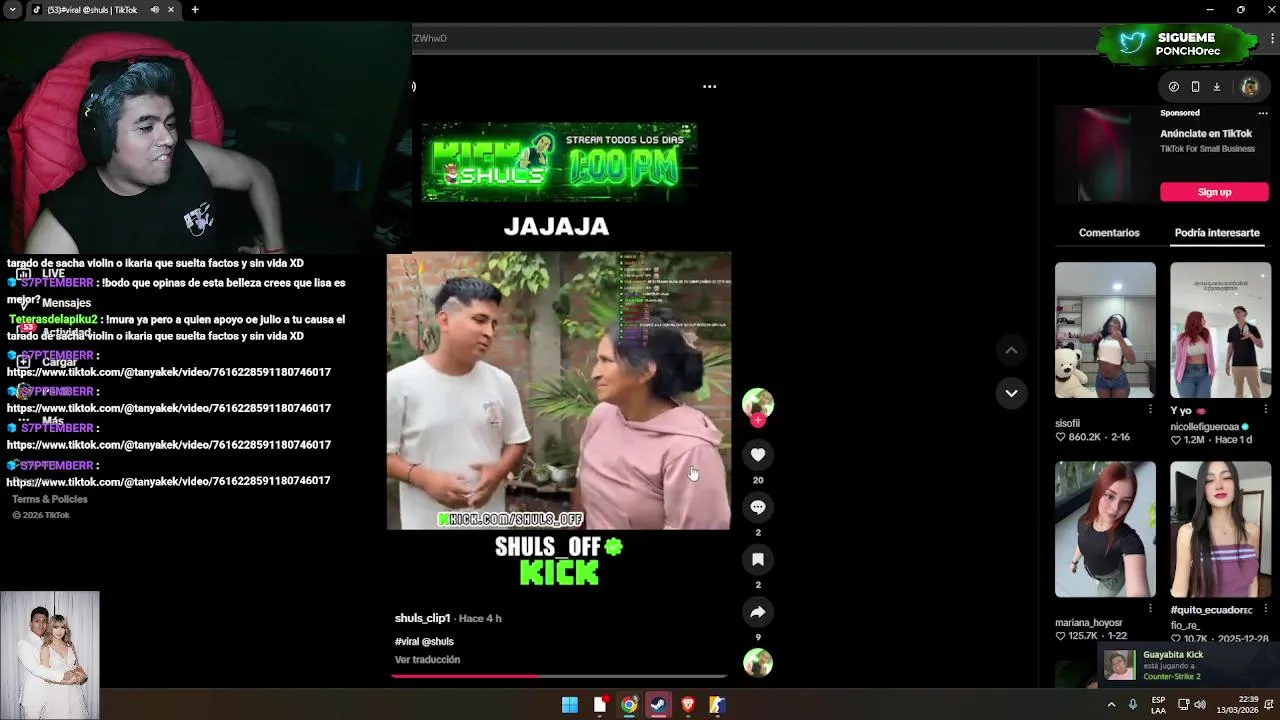Mute the TikTok browser tab audio

pyautogui.click(x=154, y=10)
